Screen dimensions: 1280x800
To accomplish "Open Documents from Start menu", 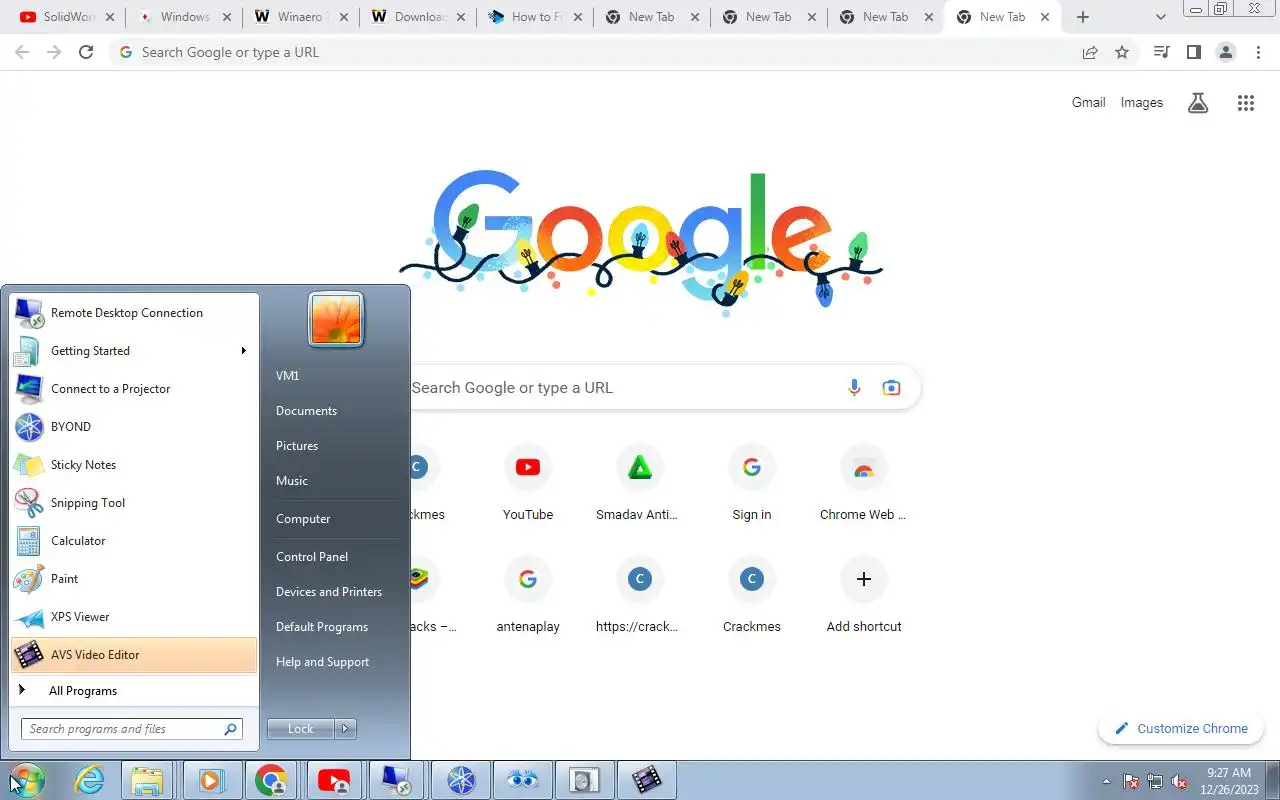I will 306,411.
